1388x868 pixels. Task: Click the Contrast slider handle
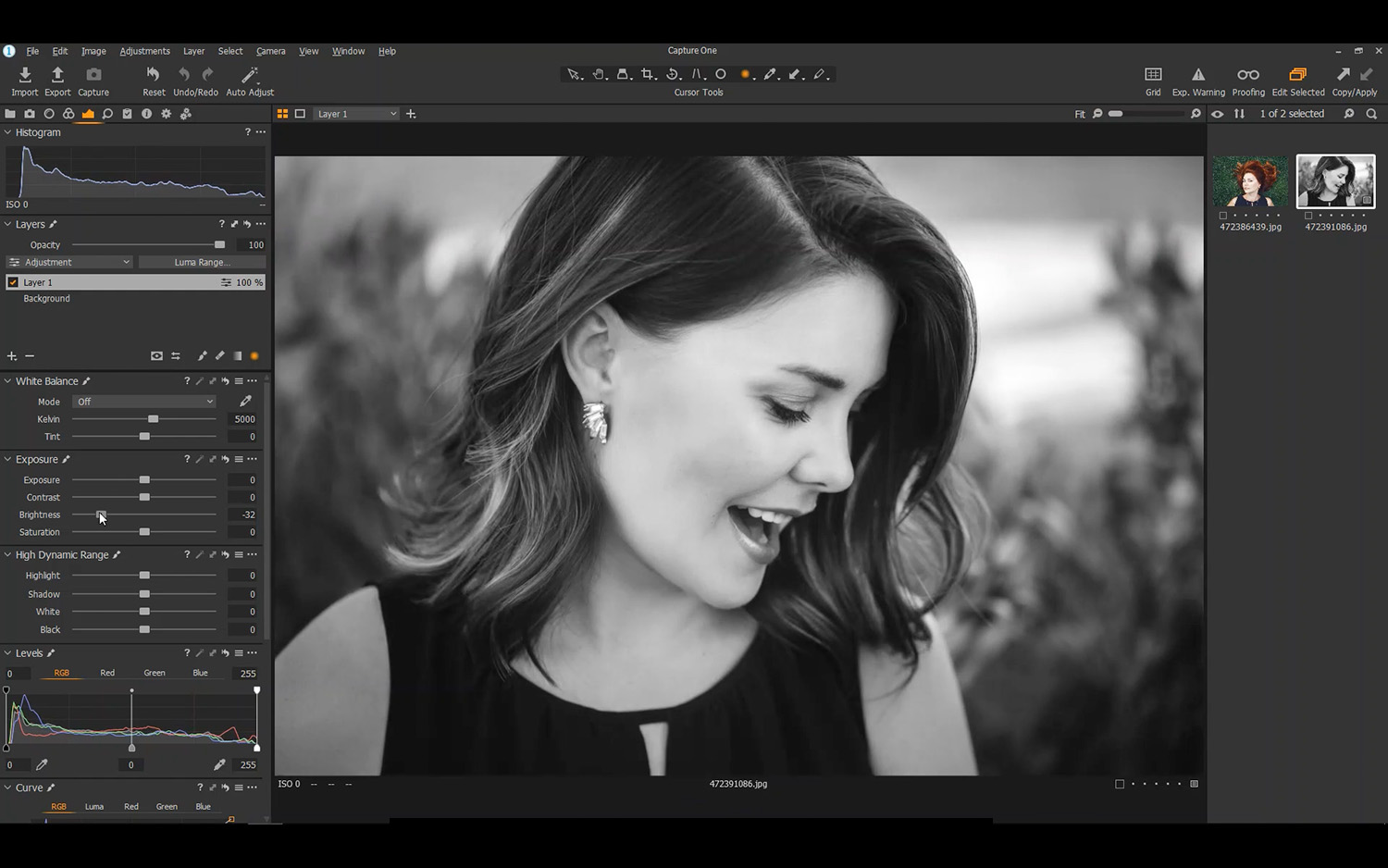point(144,498)
